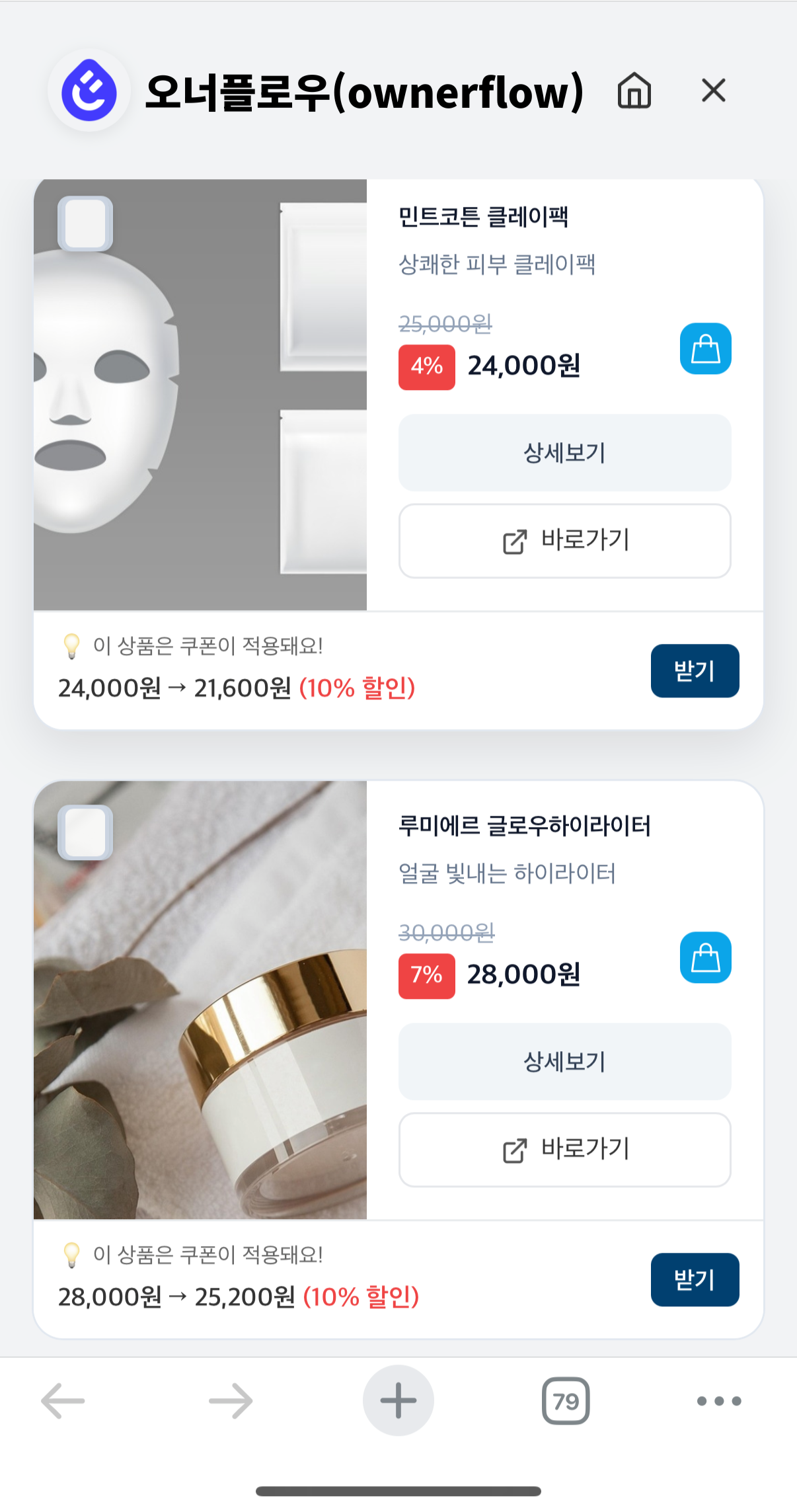Go to home via house icon
The image size is (797, 1512).
[634, 91]
